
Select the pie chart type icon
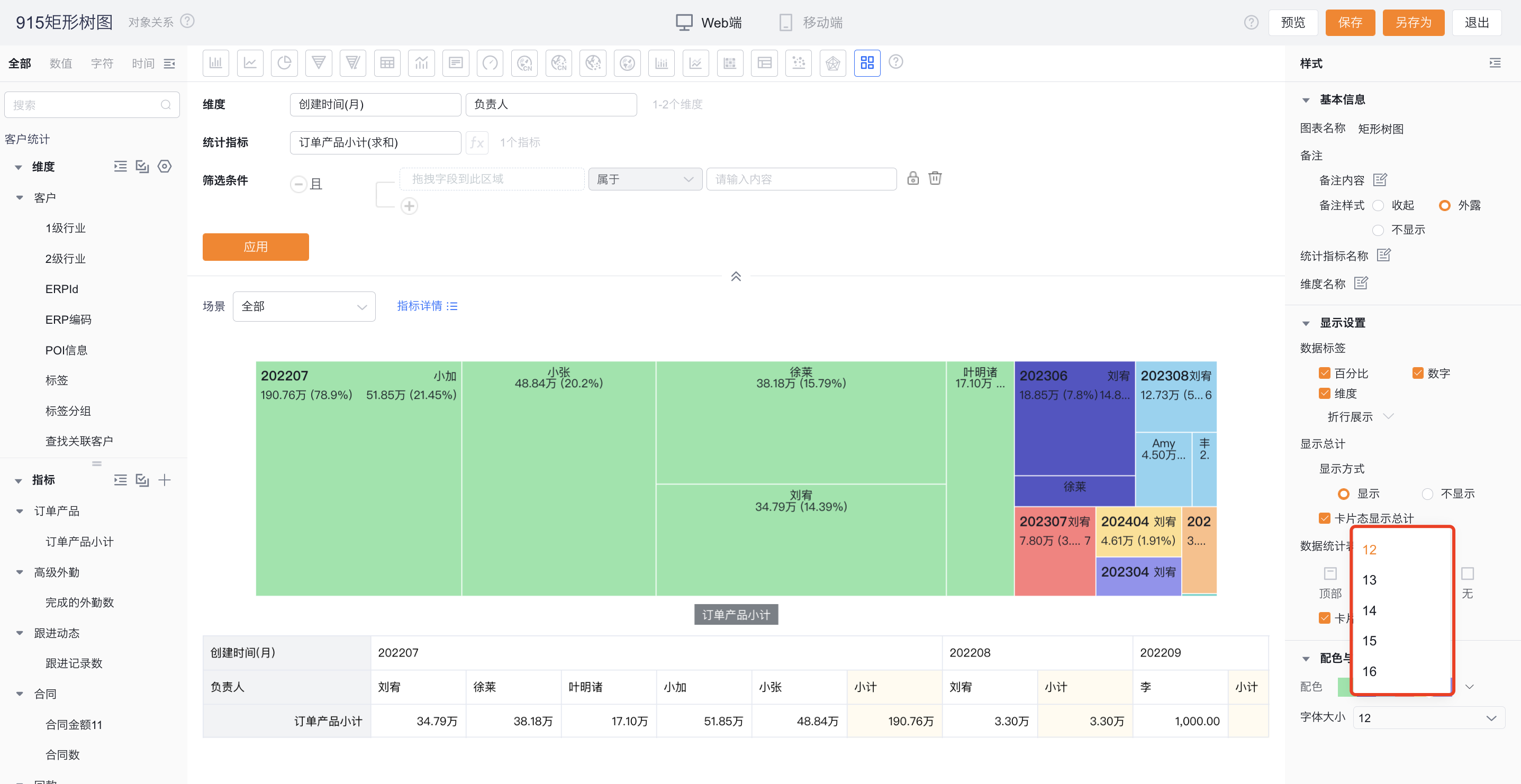(x=284, y=62)
